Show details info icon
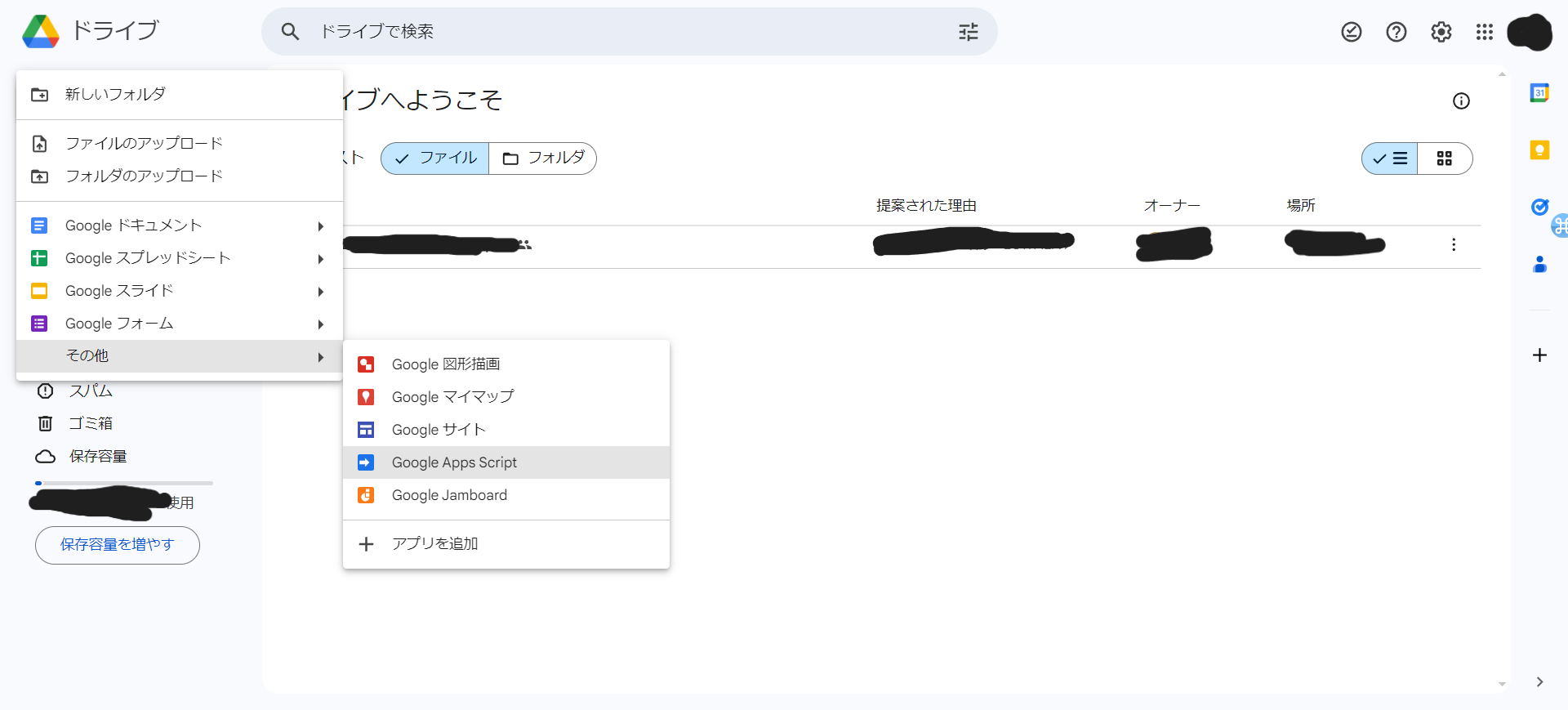Image resolution: width=1568 pixels, height=710 pixels. [1461, 100]
